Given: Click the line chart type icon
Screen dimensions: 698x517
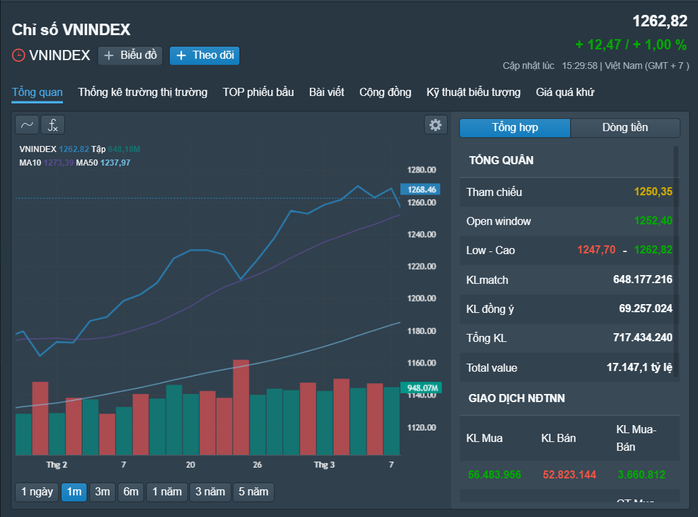Looking at the screenshot, I should tap(27, 125).
